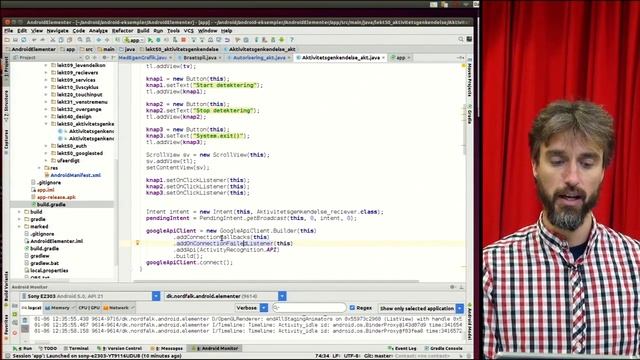This screenshot has width=640, height=360.
Task: Open the Event Log button
Action: coord(402,348)
